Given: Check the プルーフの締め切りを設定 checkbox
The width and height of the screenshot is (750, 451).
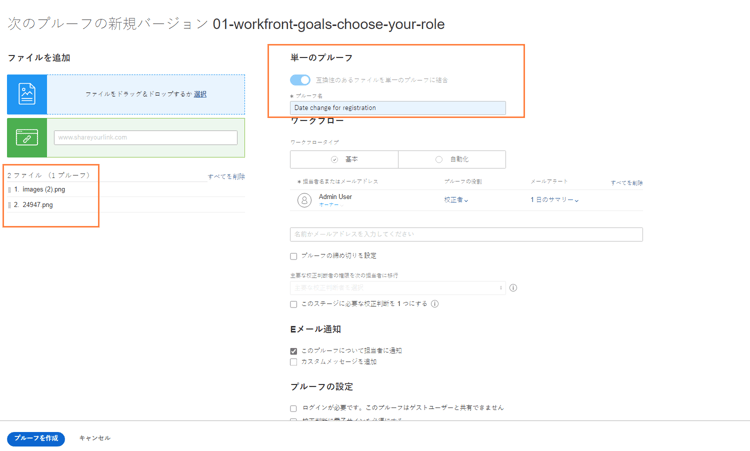Looking at the screenshot, I should click(294, 256).
